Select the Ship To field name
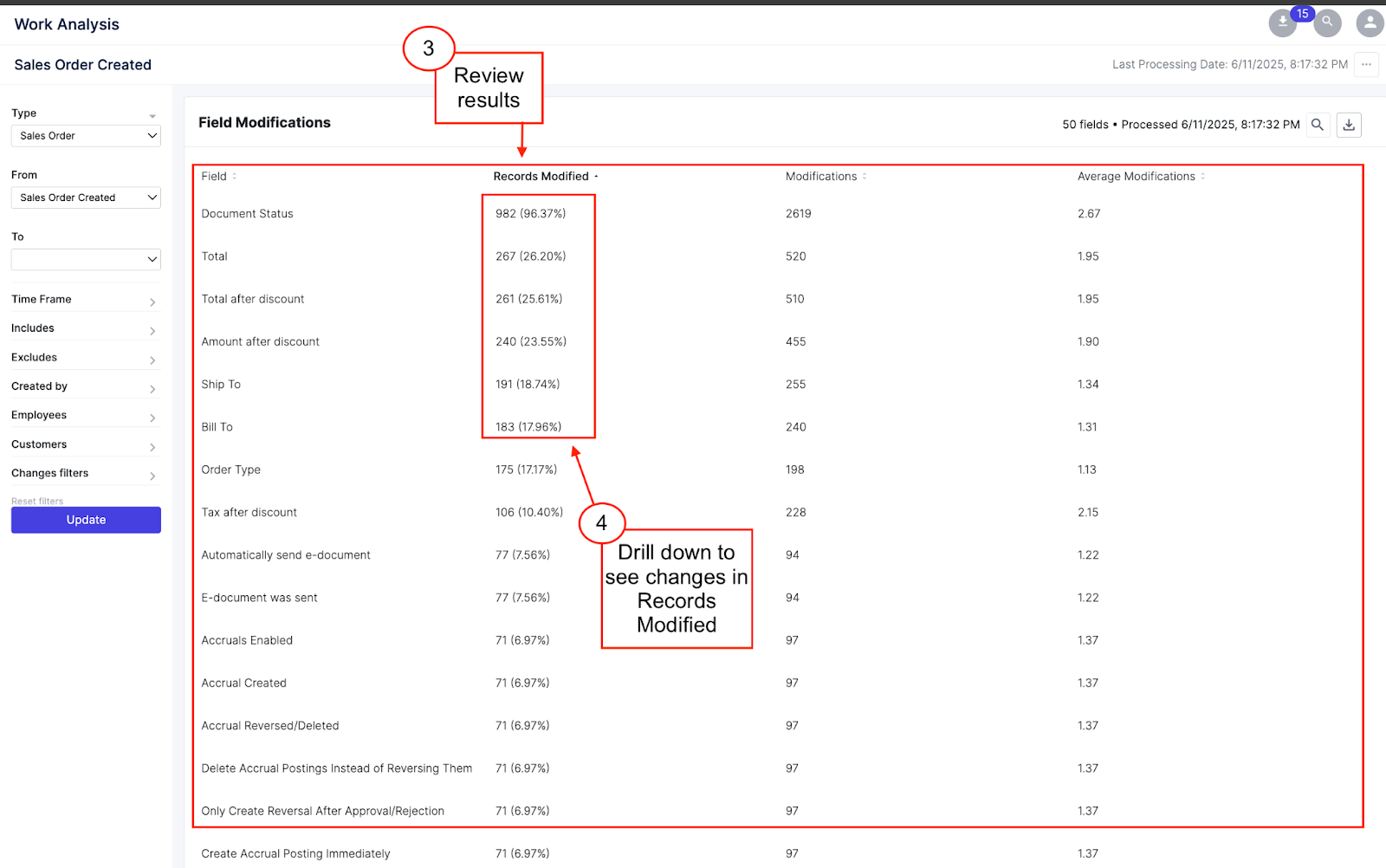 click(x=221, y=385)
